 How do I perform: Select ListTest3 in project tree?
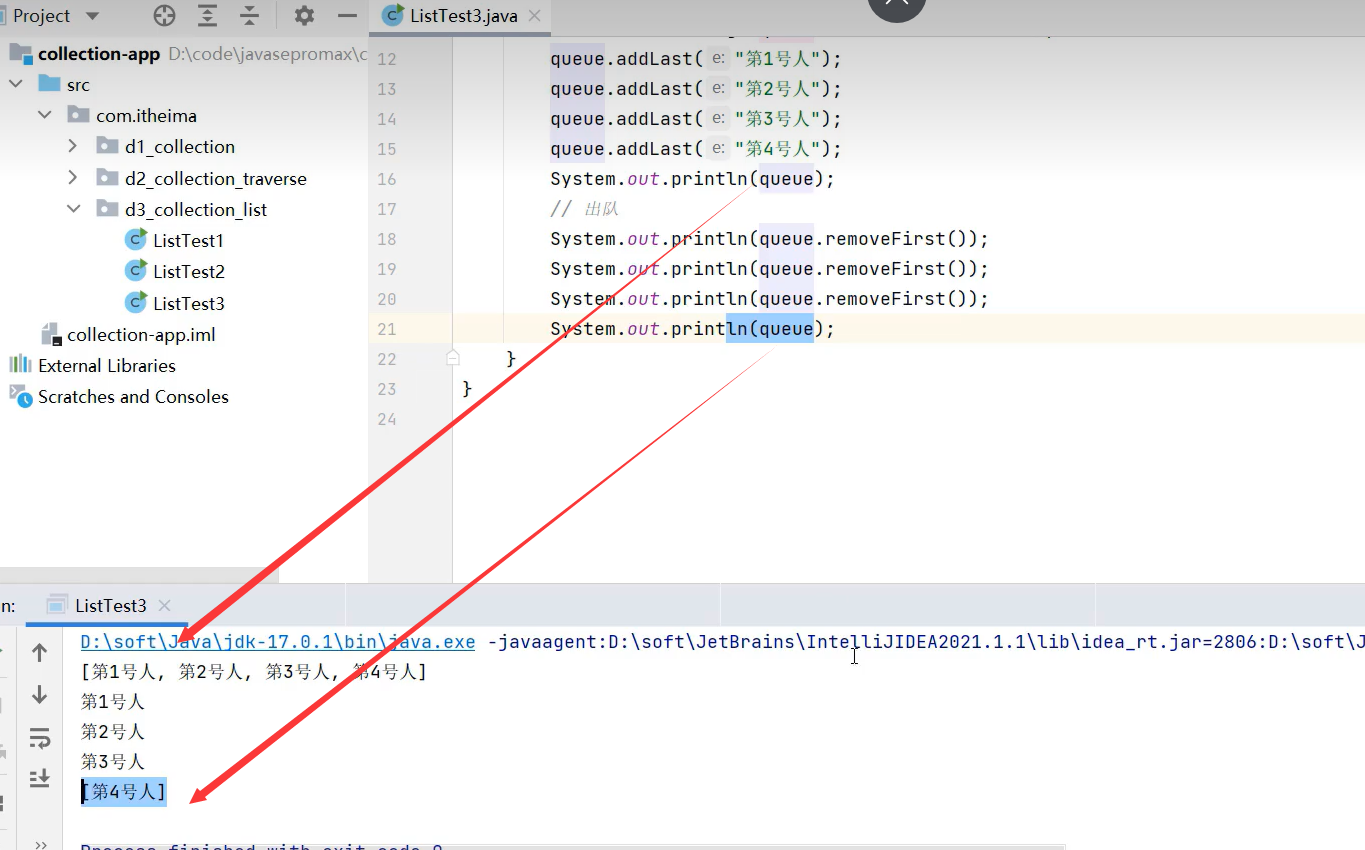click(x=188, y=303)
